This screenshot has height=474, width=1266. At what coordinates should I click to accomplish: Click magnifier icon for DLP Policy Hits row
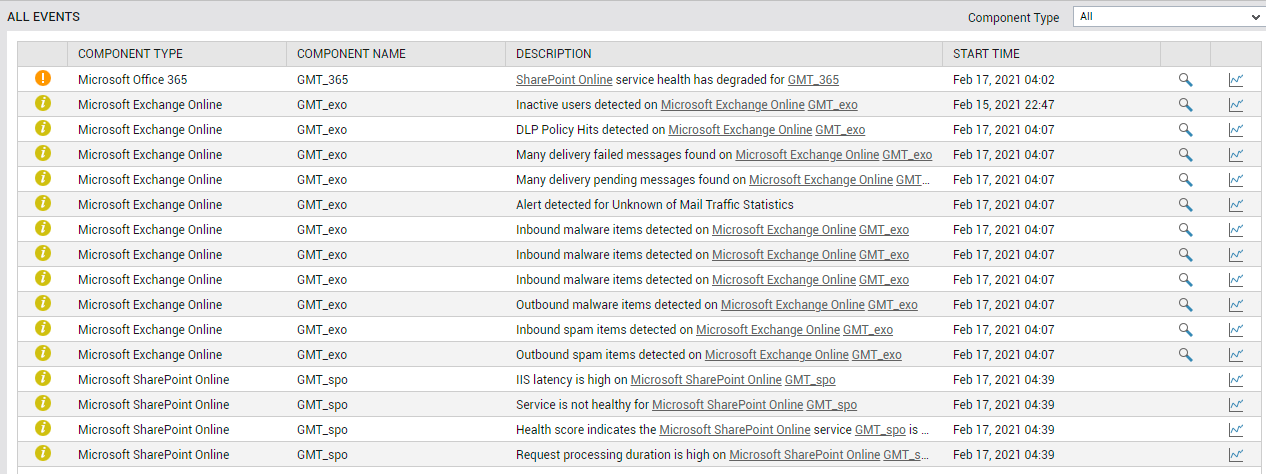tap(1185, 130)
